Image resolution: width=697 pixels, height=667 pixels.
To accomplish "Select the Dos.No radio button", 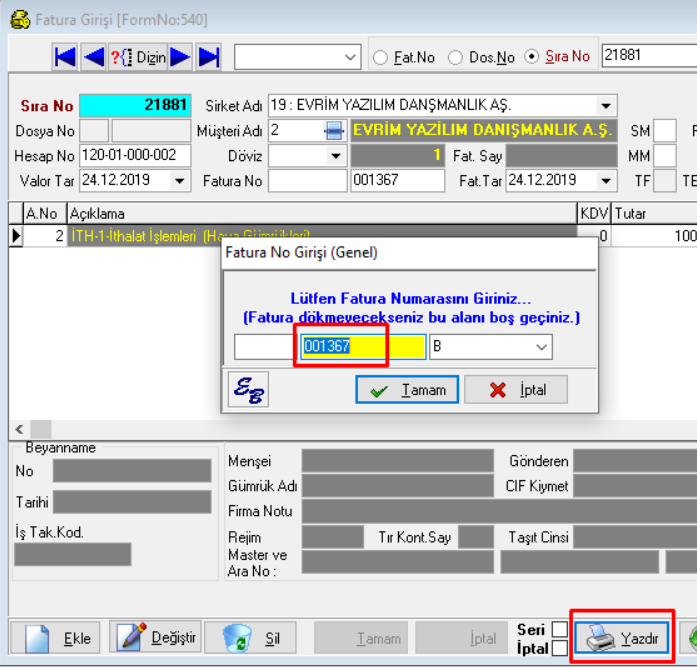I will [x=455, y=57].
